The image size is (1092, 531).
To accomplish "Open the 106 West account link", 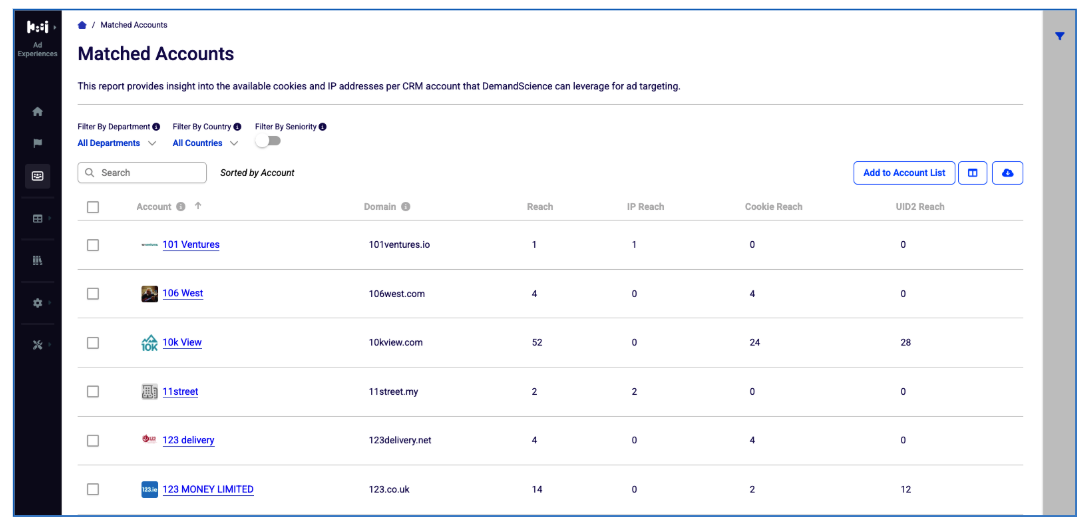I will pyautogui.click(x=182, y=293).
